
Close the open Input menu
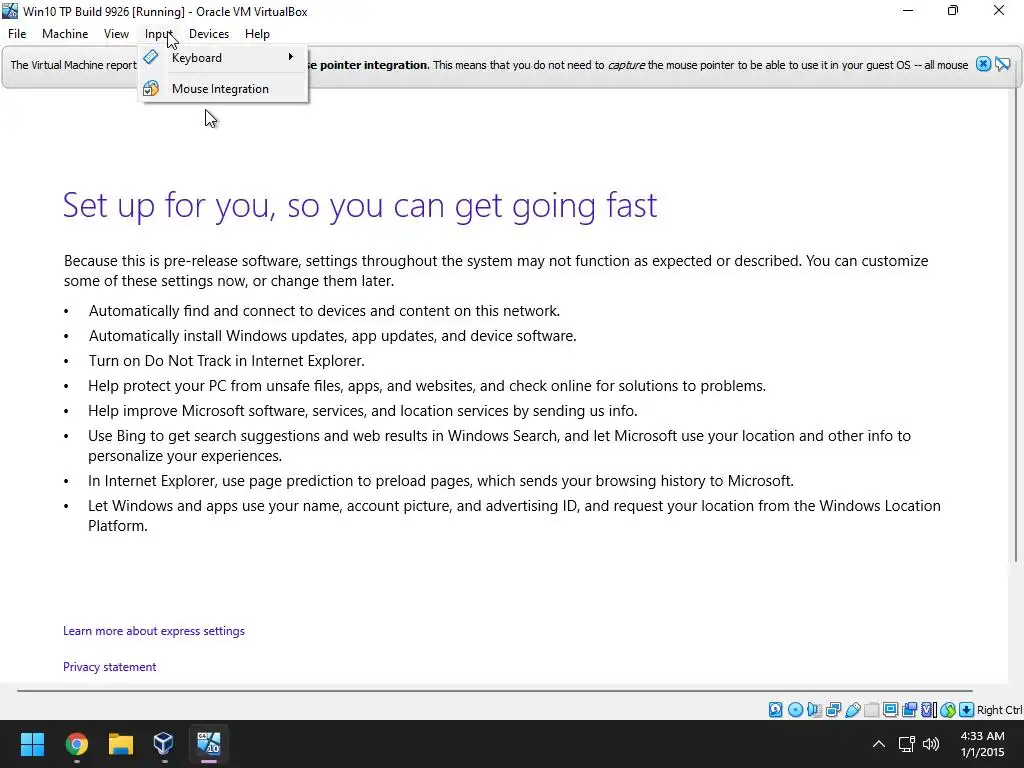click(x=159, y=34)
